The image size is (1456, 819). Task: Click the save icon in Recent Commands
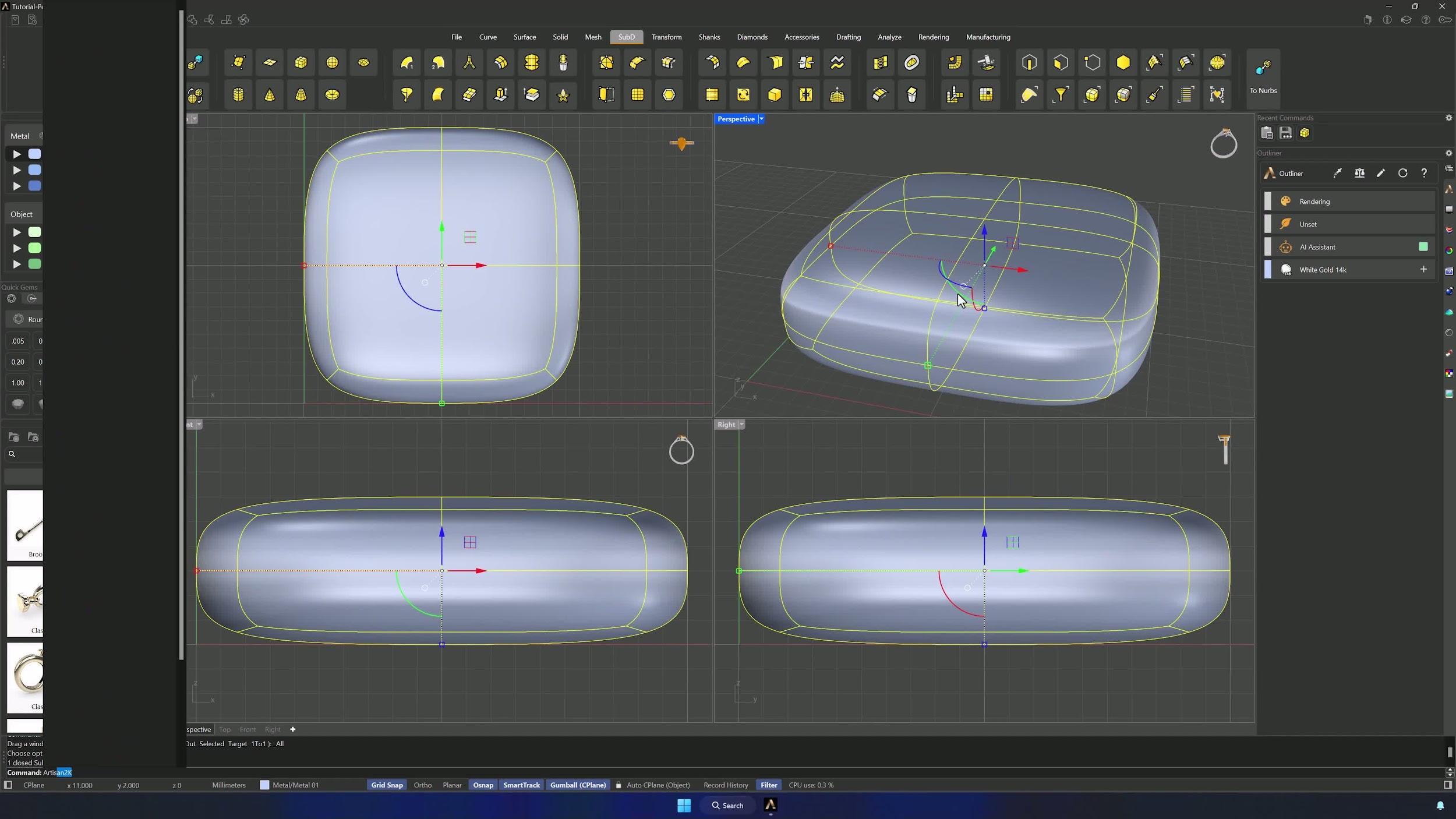1286,133
